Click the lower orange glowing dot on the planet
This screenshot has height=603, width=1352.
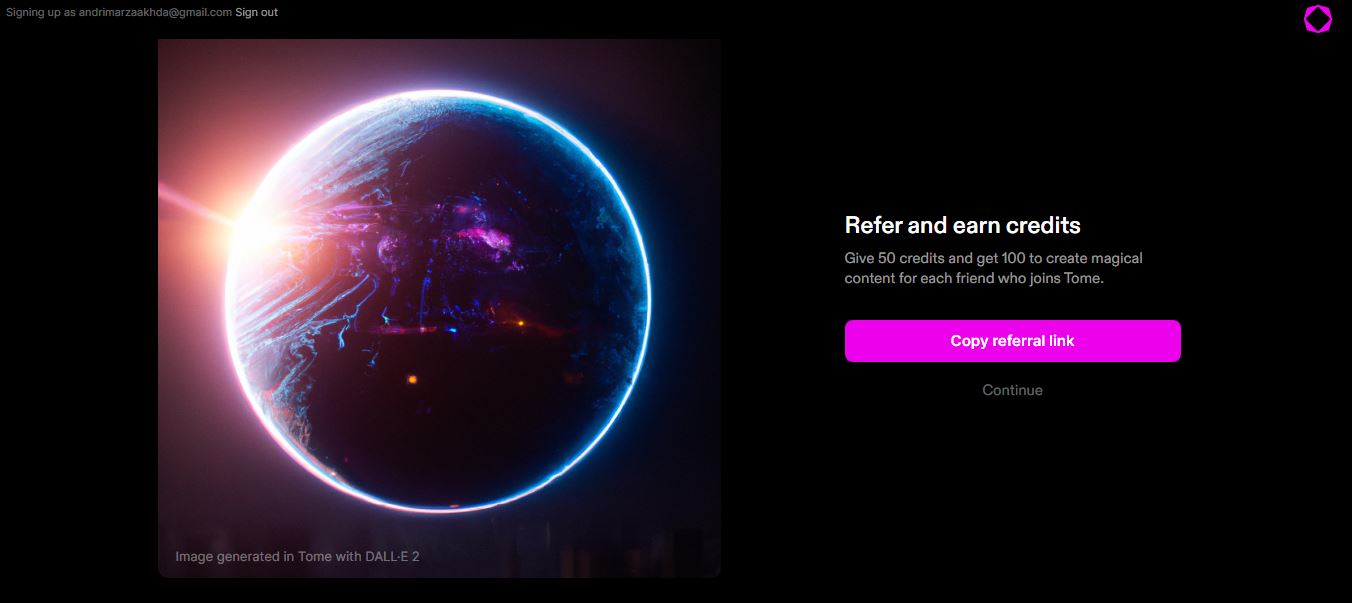(412, 379)
